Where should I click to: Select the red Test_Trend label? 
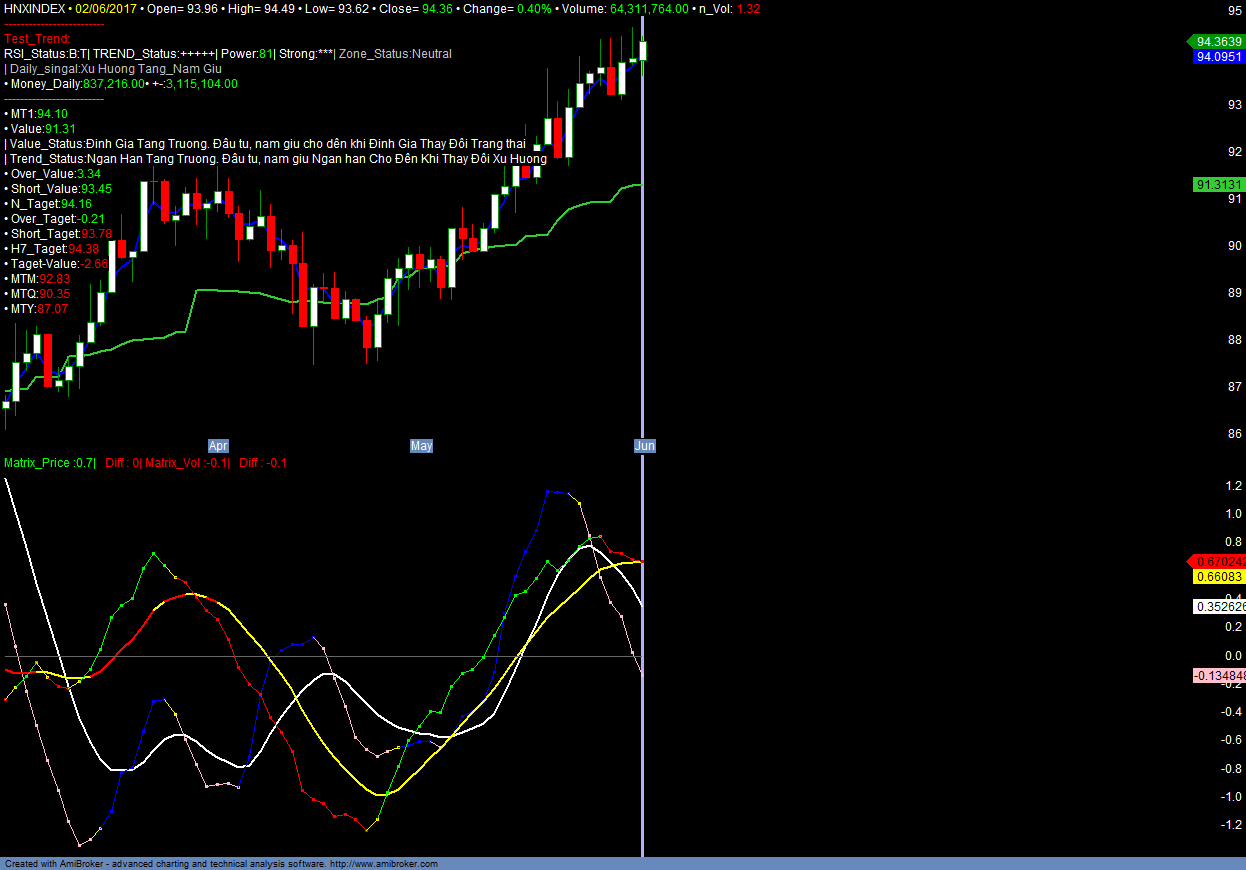[x=37, y=38]
